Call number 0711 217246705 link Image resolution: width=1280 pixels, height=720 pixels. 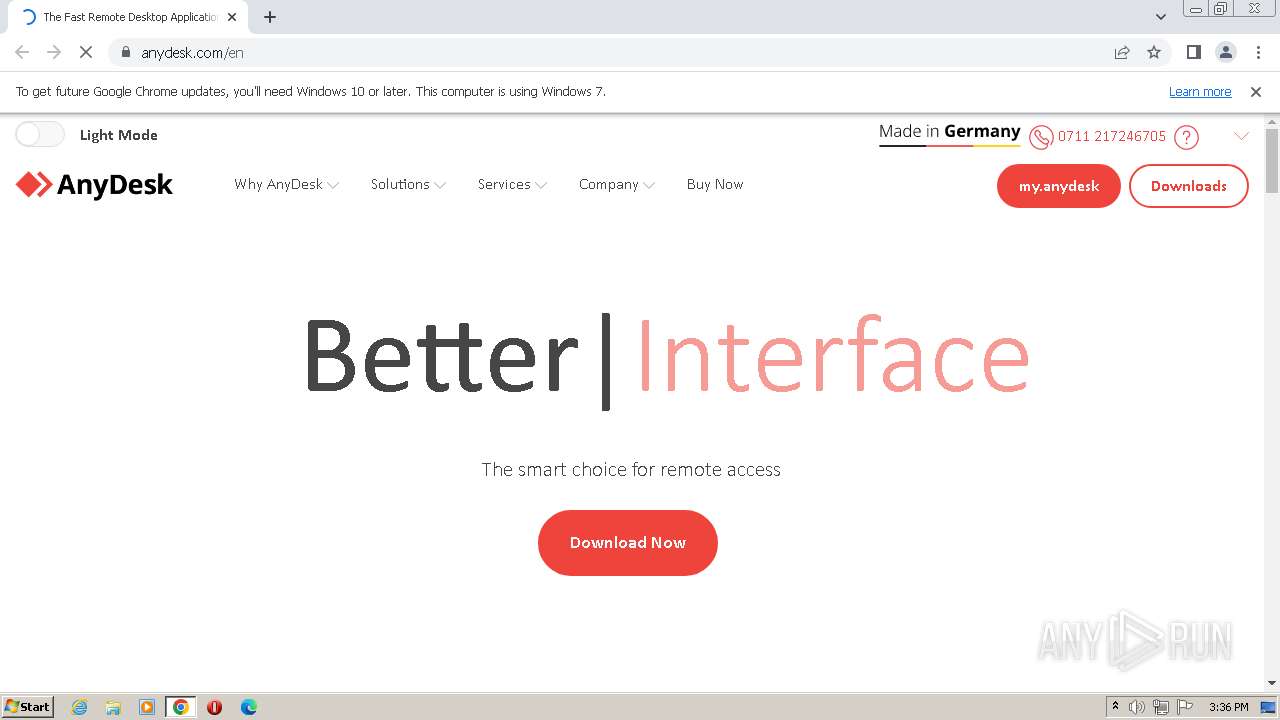point(1112,136)
